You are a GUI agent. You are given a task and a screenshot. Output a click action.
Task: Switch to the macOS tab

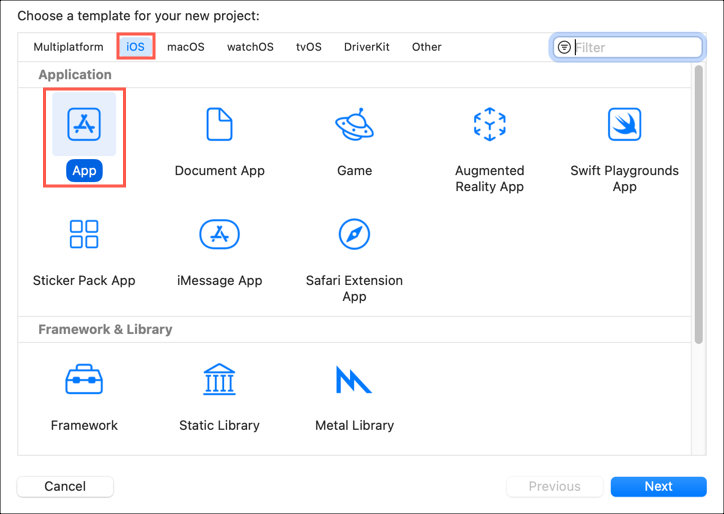click(x=185, y=47)
